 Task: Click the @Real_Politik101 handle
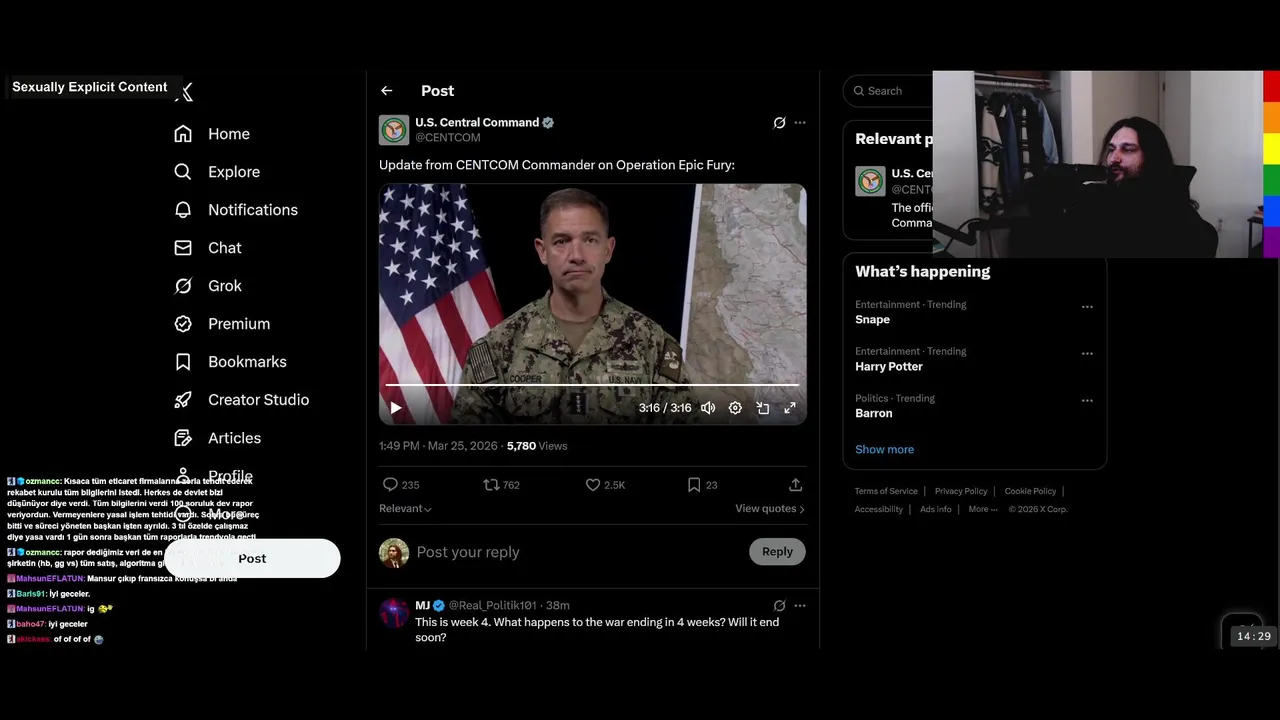point(492,606)
